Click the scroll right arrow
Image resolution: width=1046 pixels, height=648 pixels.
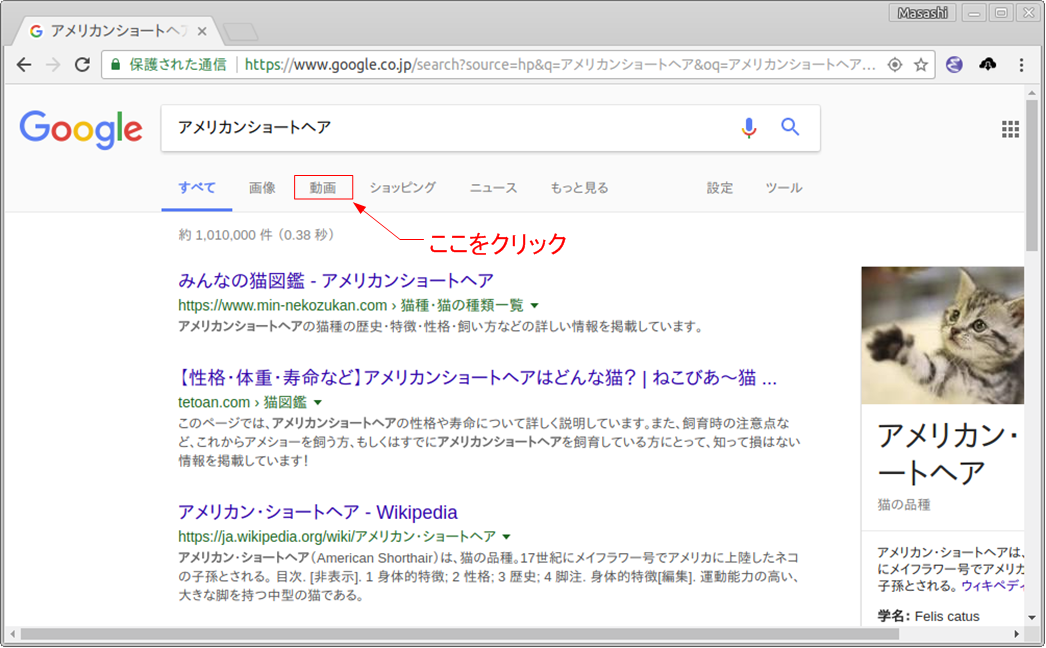(x=1017, y=634)
